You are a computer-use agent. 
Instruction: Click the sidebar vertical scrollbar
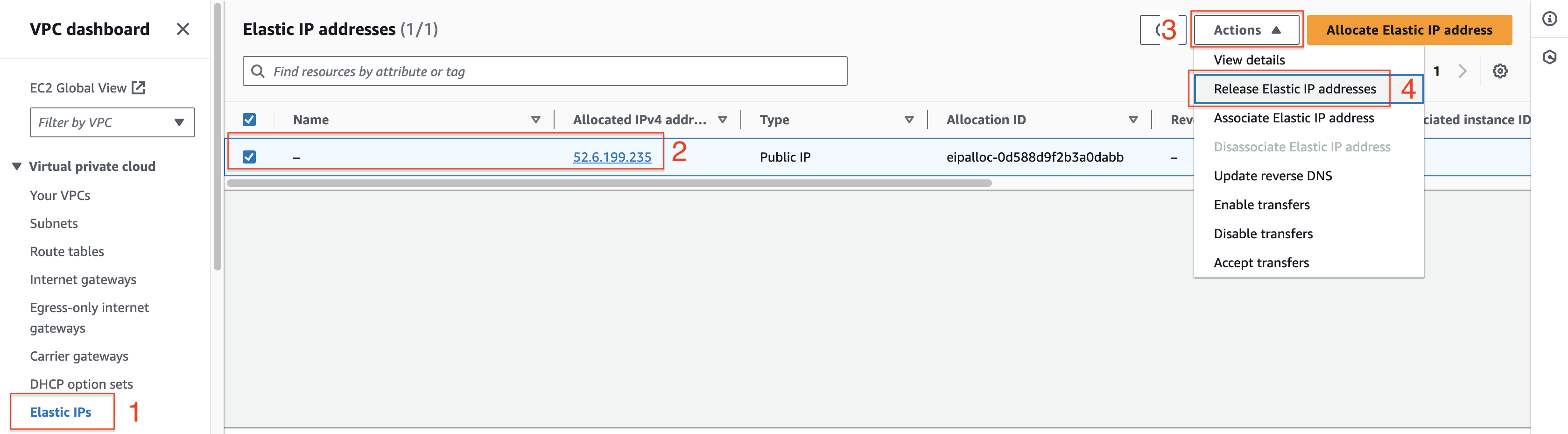tap(218, 136)
